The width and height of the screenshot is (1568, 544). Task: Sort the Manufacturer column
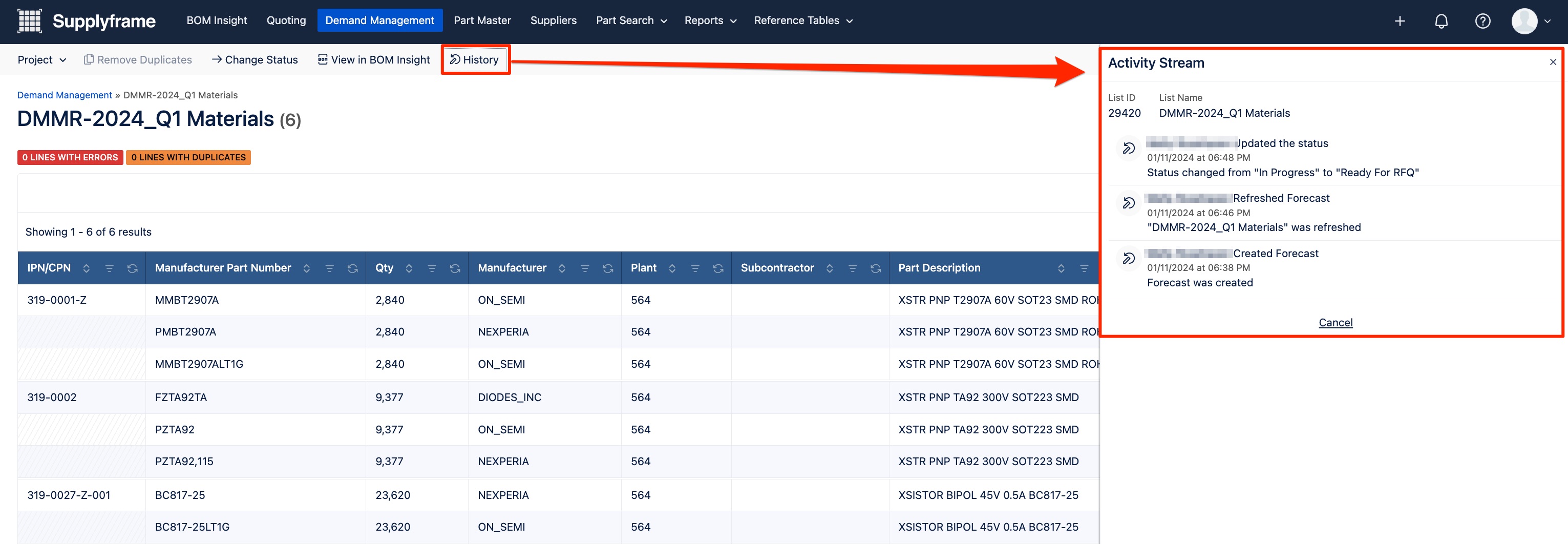562,268
